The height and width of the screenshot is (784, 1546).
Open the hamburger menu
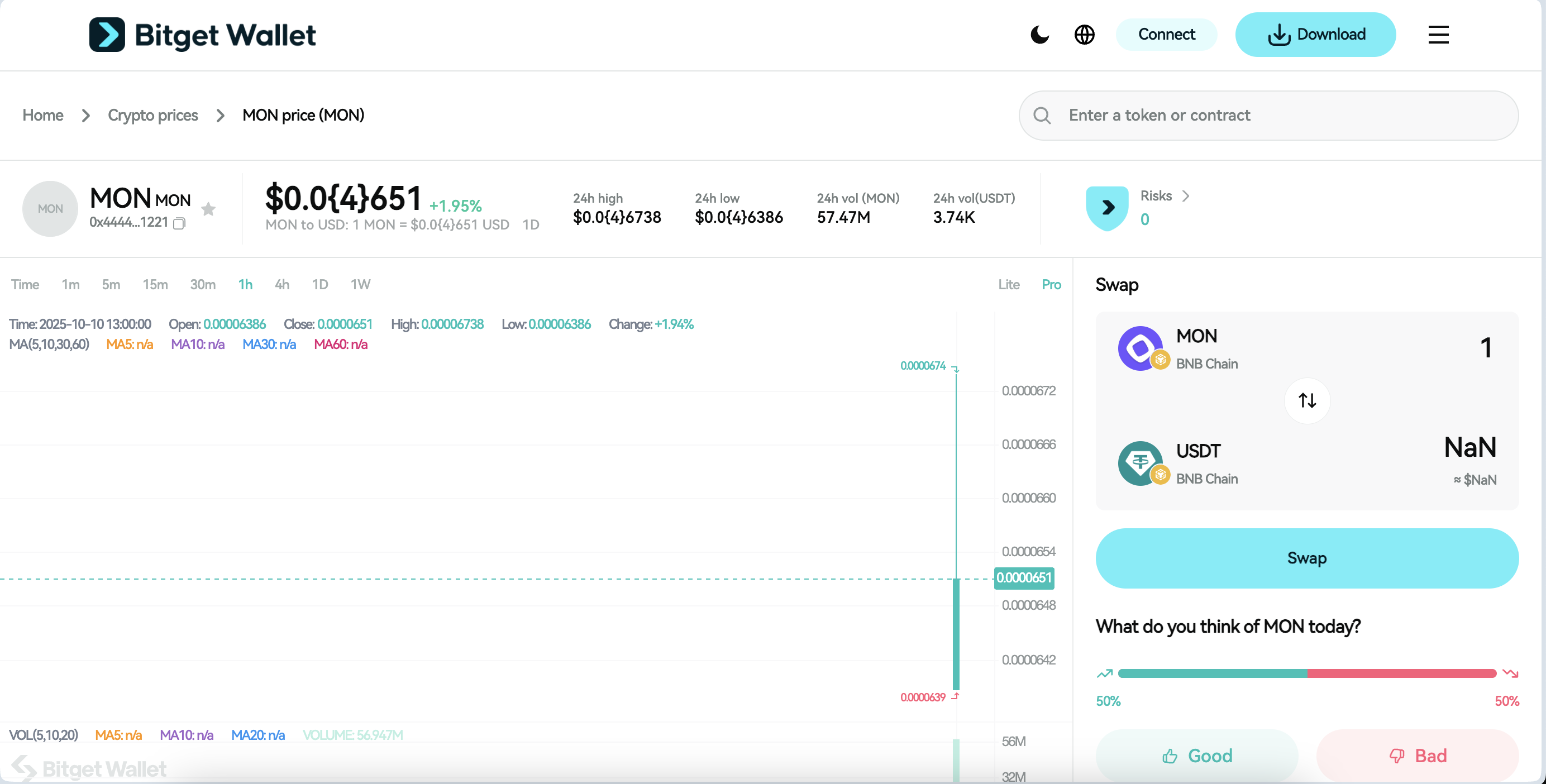click(x=1438, y=35)
